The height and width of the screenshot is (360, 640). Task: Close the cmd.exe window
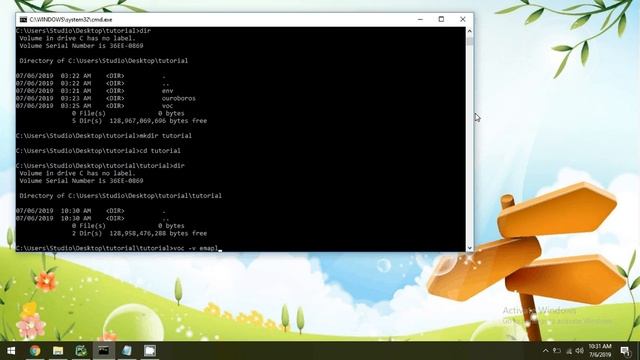(462, 19)
